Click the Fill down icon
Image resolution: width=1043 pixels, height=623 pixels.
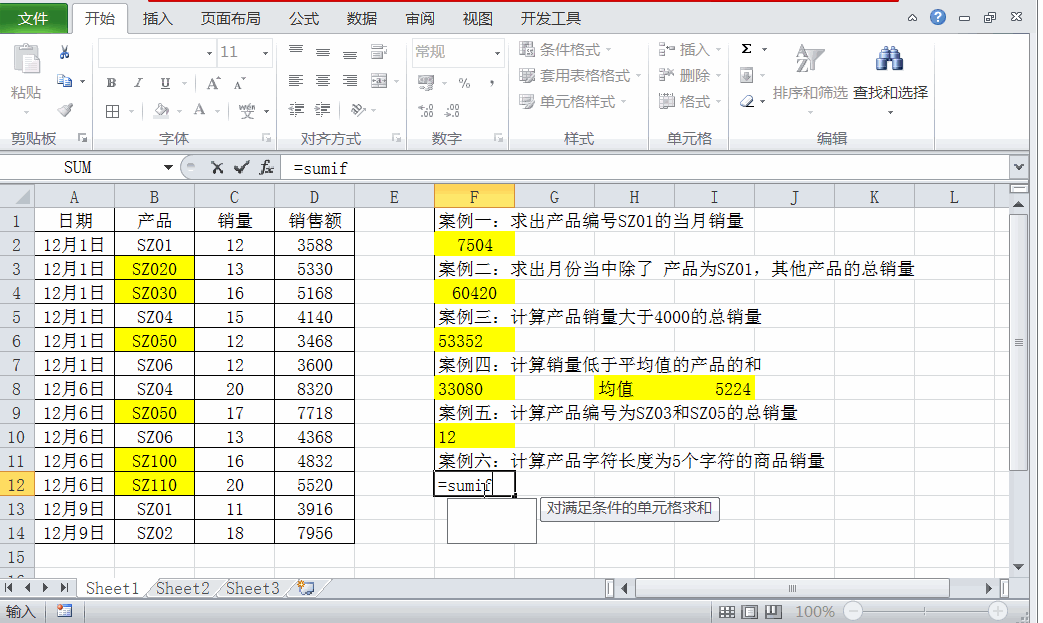[x=747, y=75]
